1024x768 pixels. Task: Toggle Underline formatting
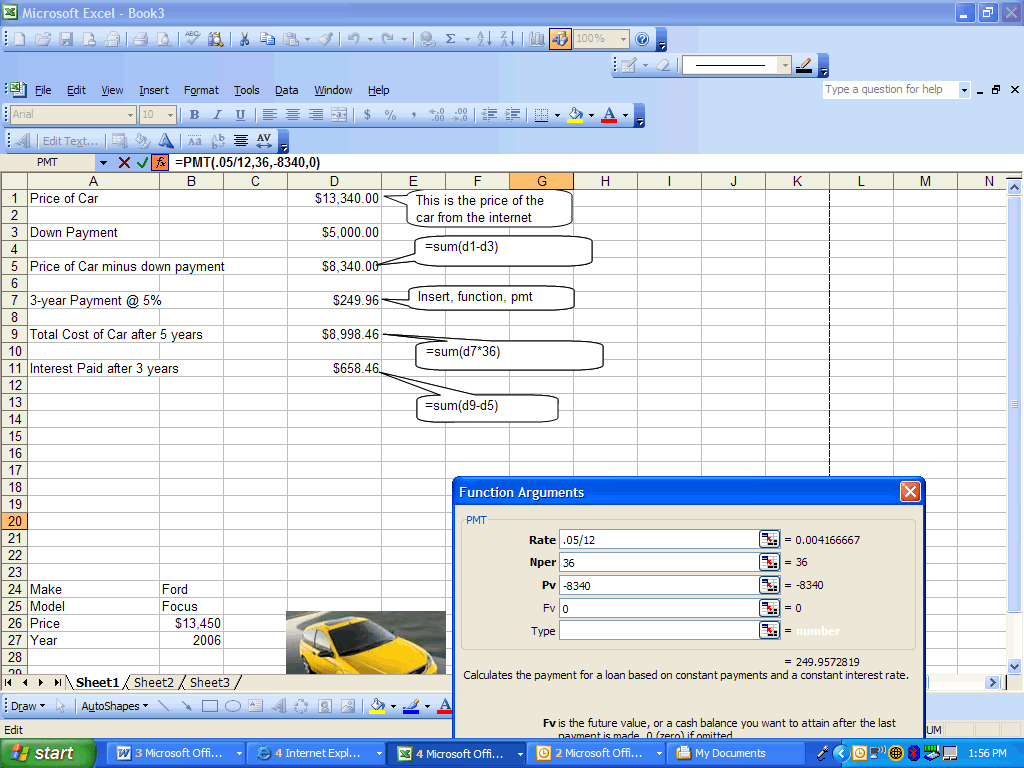(x=240, y=115)
